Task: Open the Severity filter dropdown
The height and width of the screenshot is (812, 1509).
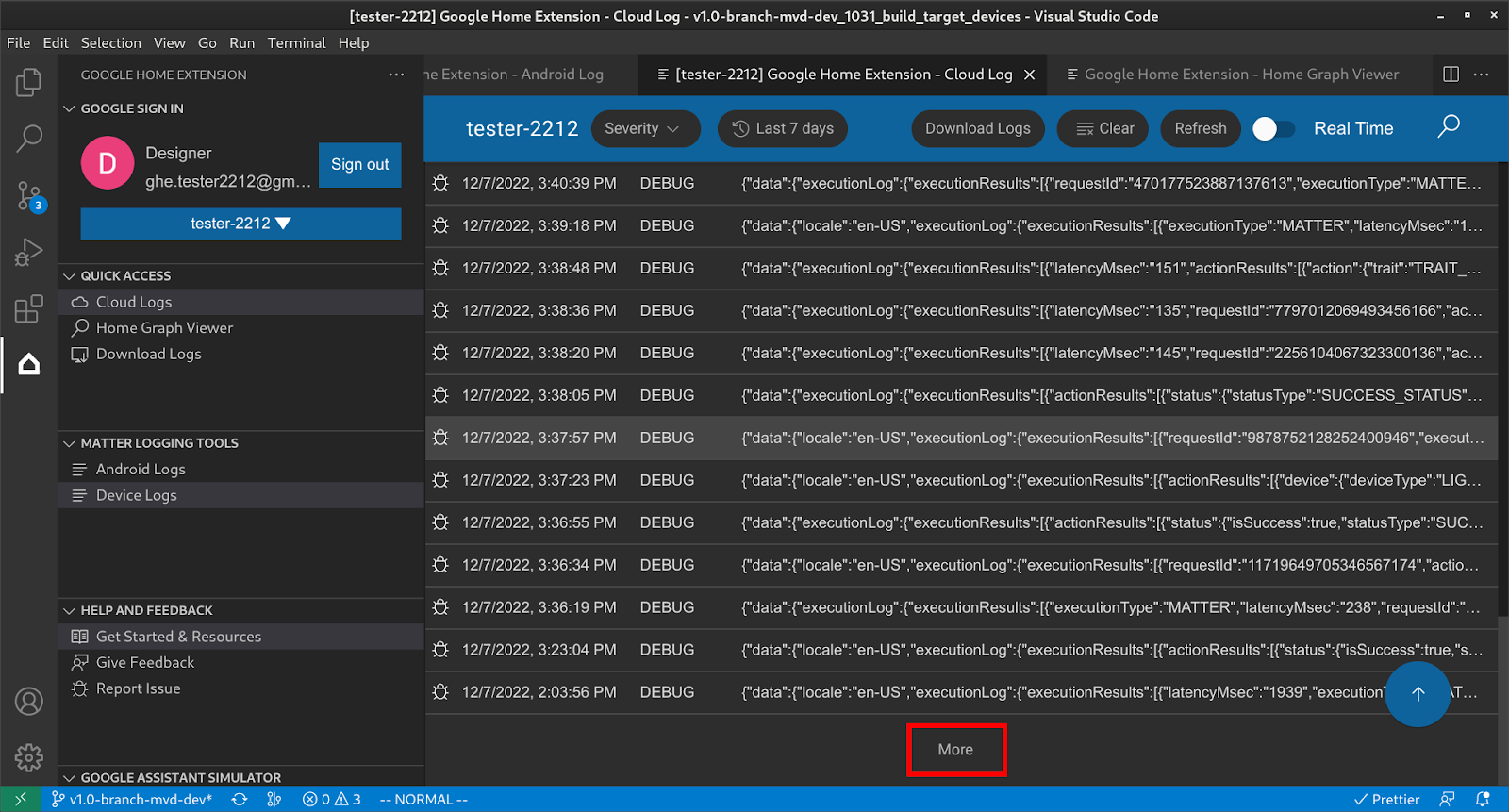Action: (x=644, y=129)
